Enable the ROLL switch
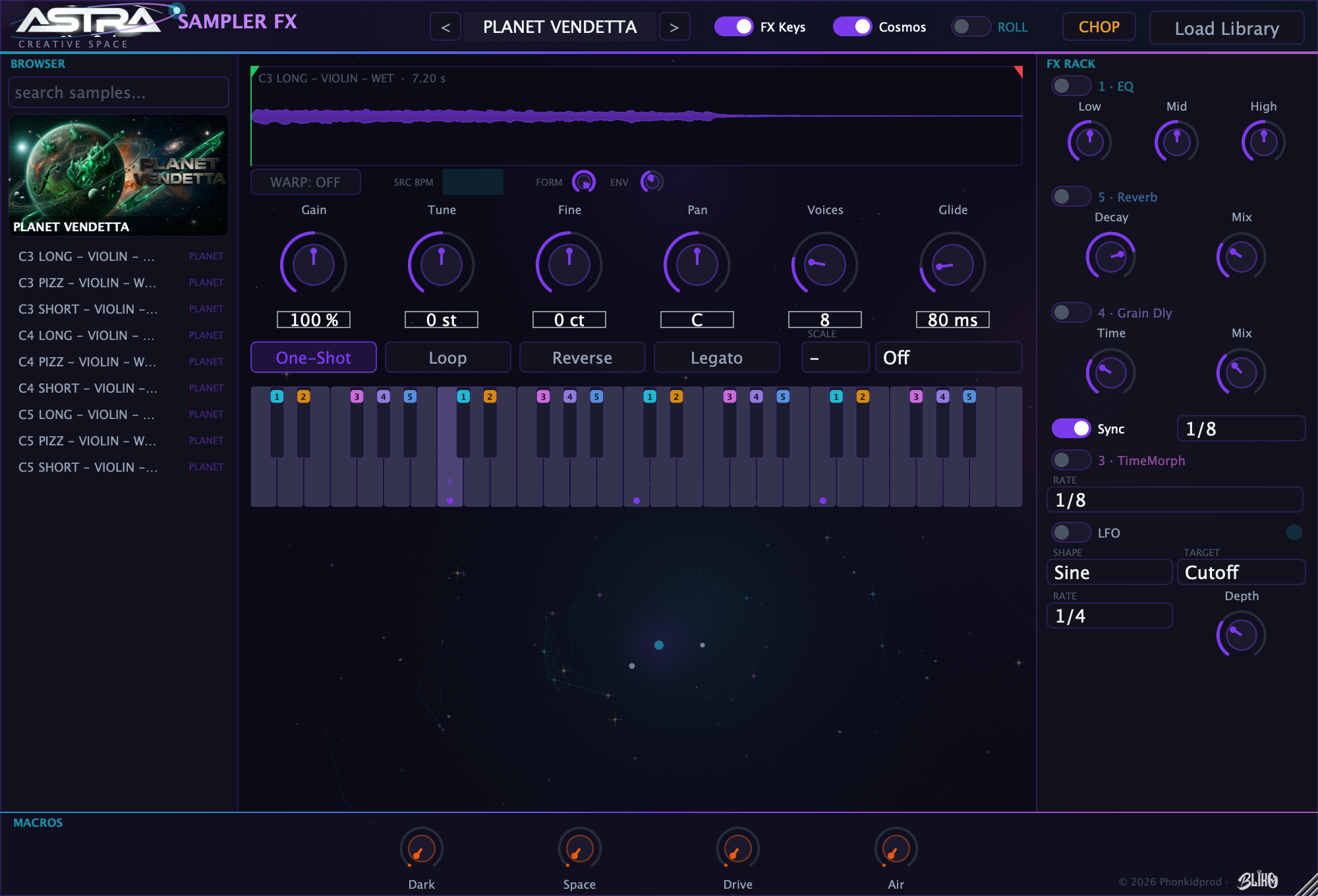Image resolution: width=1318 pixels, height=896 pixels. pyautogui.click(x=971, y=26)
